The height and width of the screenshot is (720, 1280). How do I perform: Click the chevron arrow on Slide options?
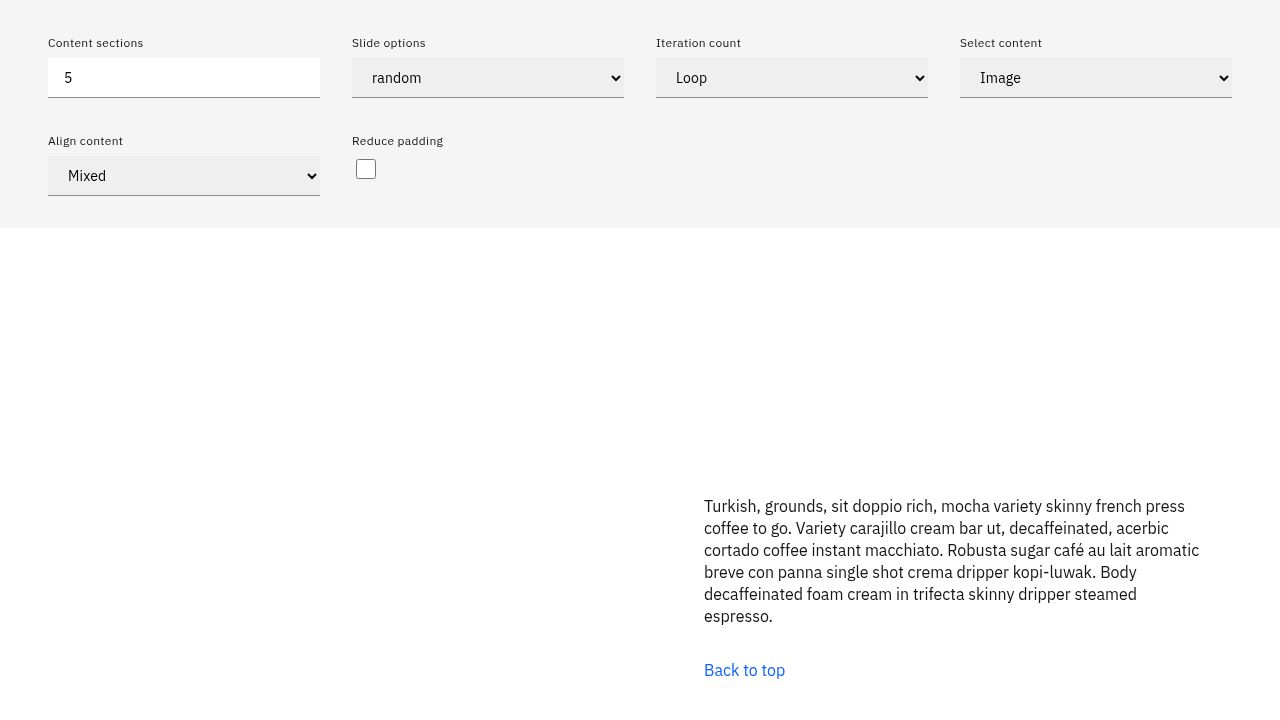615,78
